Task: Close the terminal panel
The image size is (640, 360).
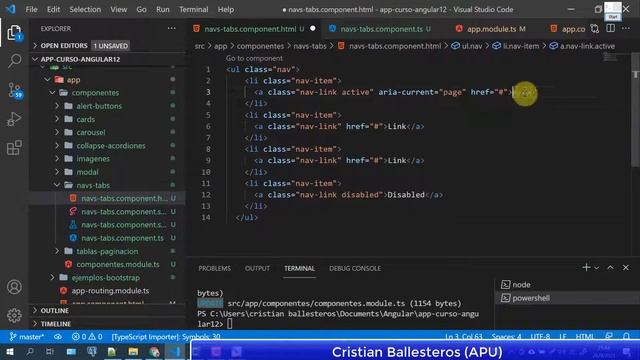Action: click(x=626, y=268)
